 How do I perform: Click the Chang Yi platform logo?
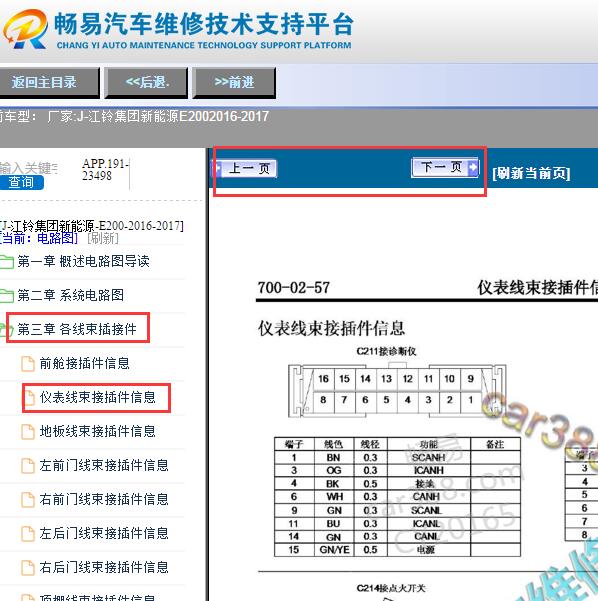point(25,29)
